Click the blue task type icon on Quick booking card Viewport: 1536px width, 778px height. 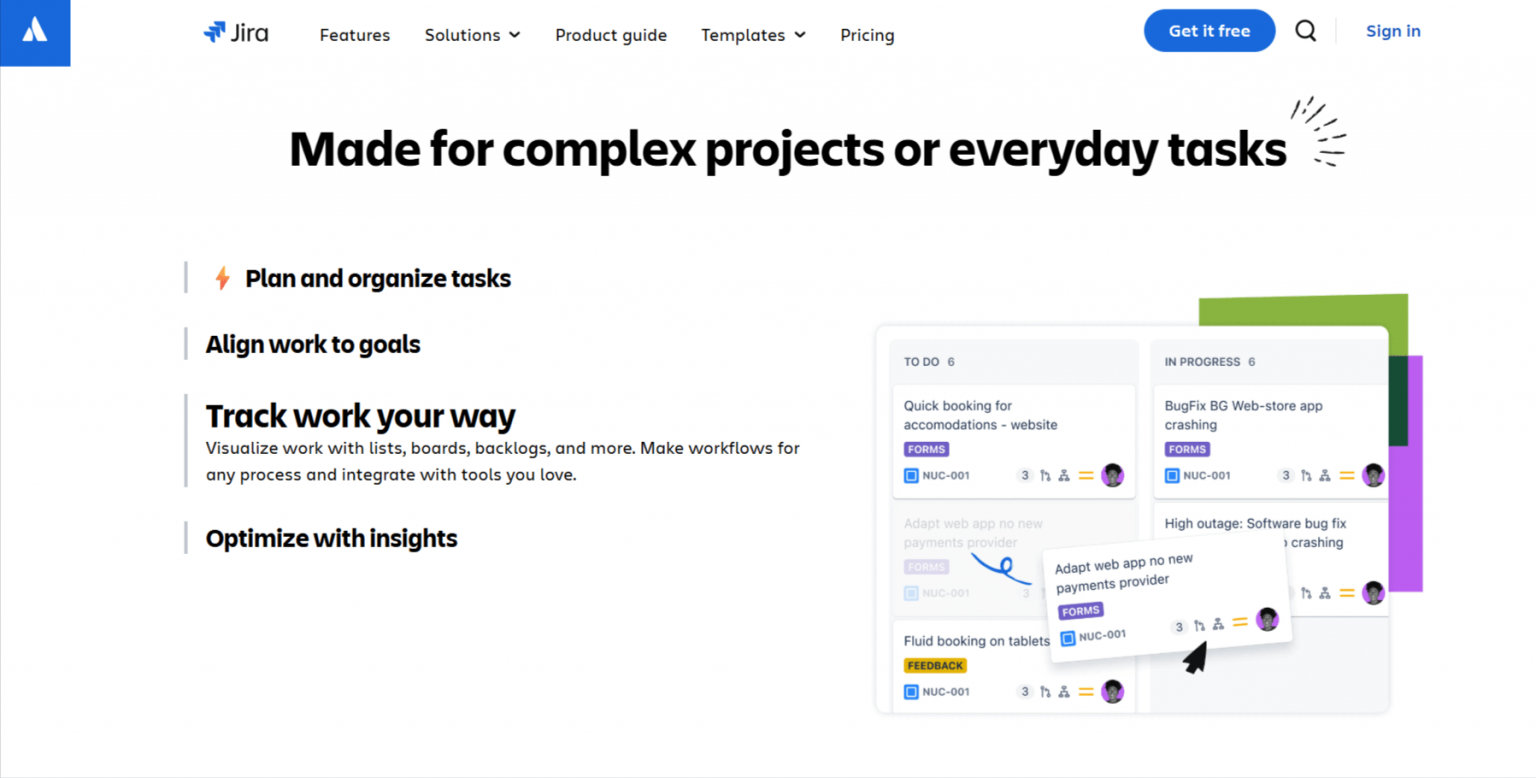coord(911,476)
